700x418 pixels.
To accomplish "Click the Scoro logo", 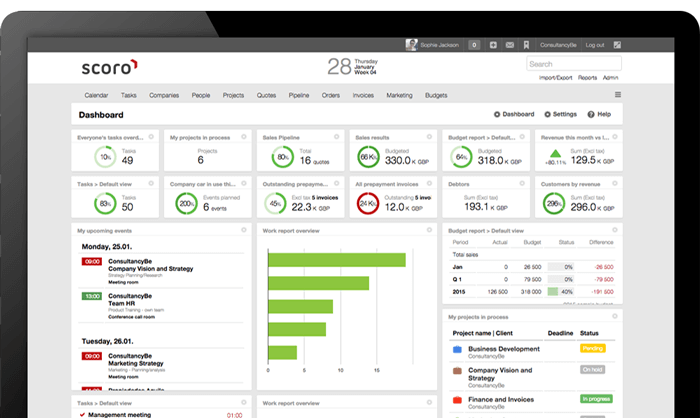I will (109, 67).
